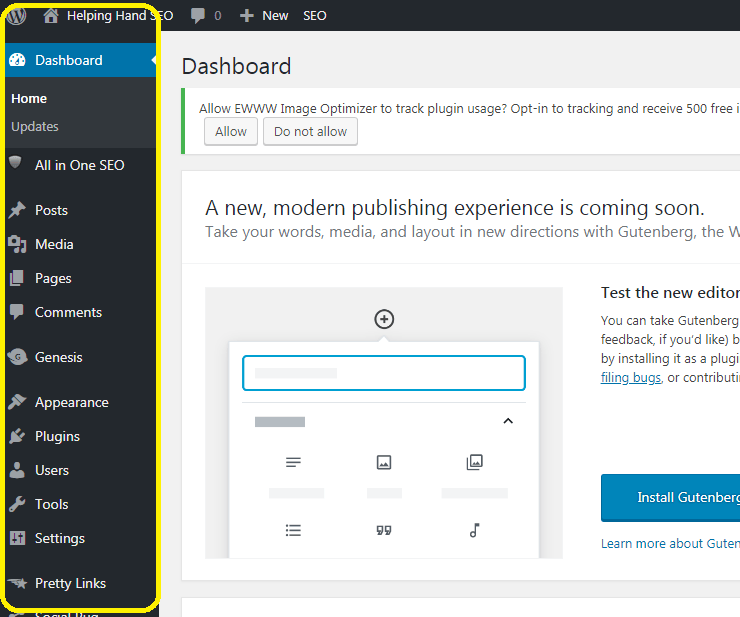740x617 pixels.
Task: Click the audio note block icon in preview
Action: point(474,530)
